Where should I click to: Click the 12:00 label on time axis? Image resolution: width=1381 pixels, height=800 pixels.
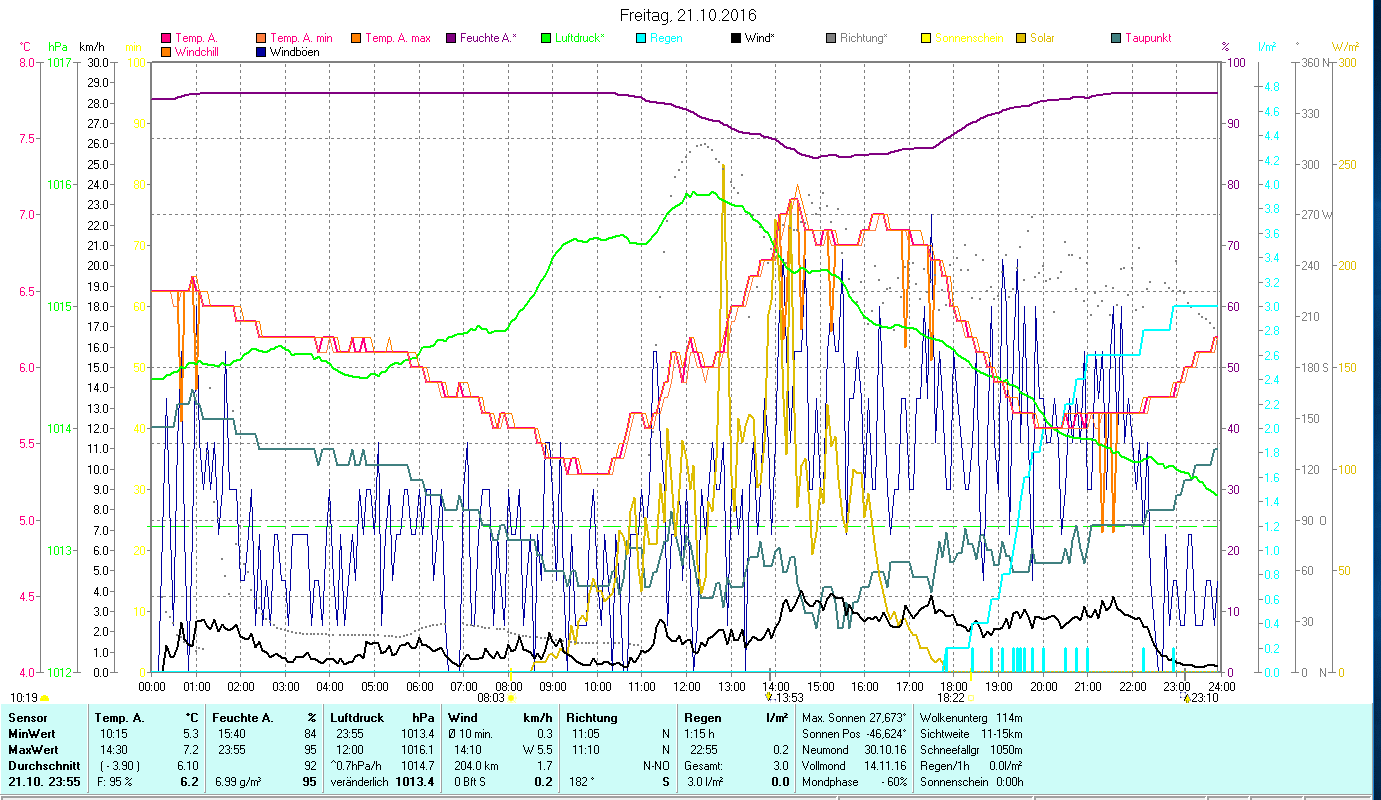pos(687,687)
